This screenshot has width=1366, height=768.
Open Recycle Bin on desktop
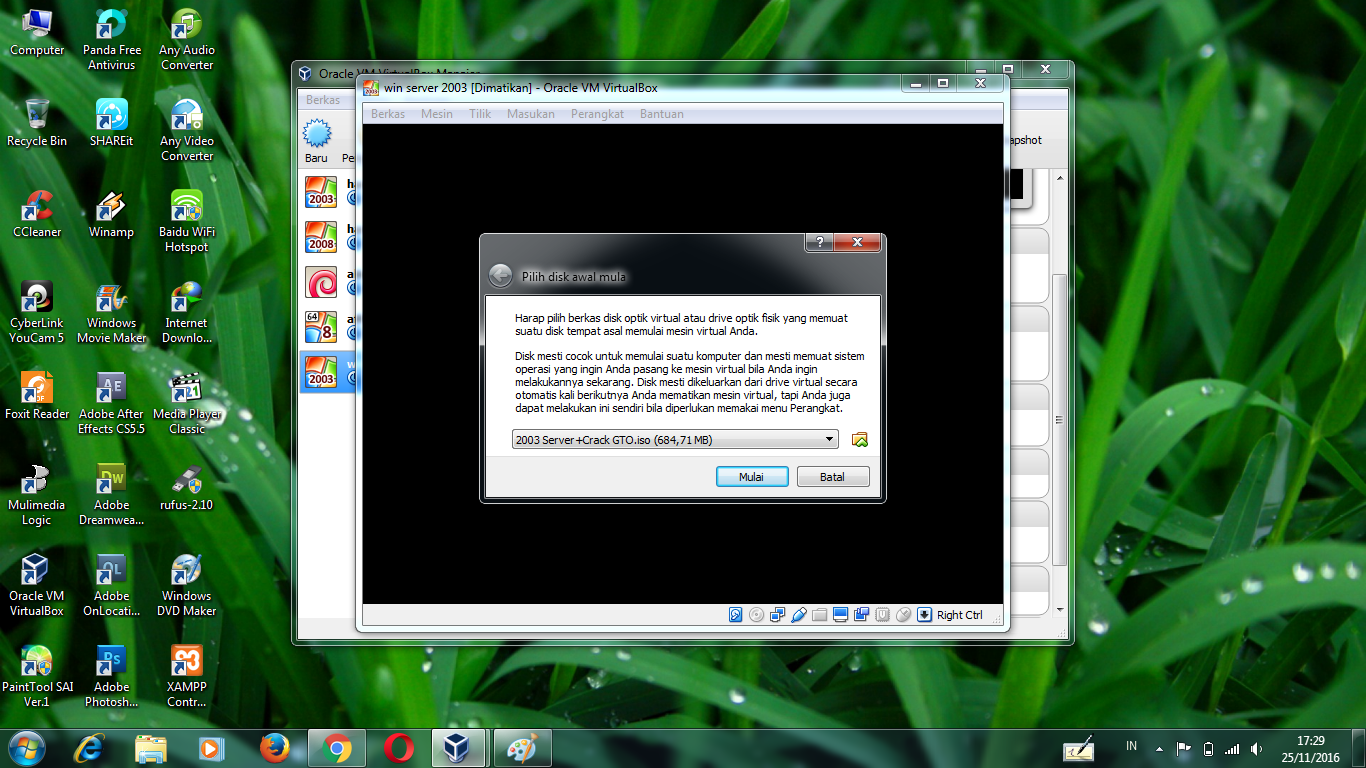(x=37, y=123)
